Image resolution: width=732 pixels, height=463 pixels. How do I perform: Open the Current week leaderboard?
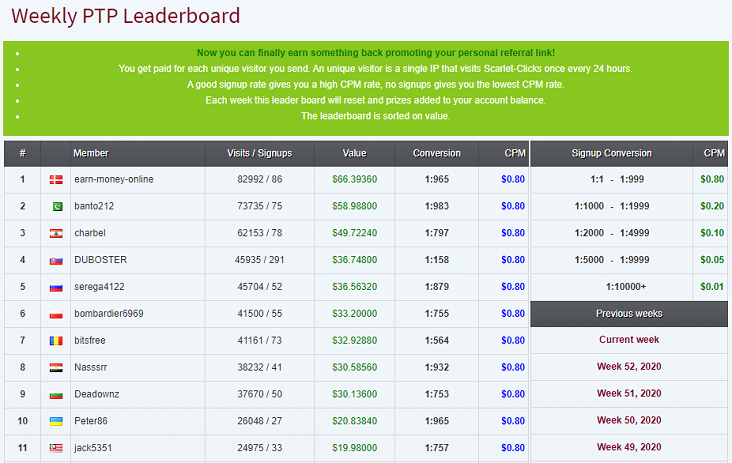point(628,340)
